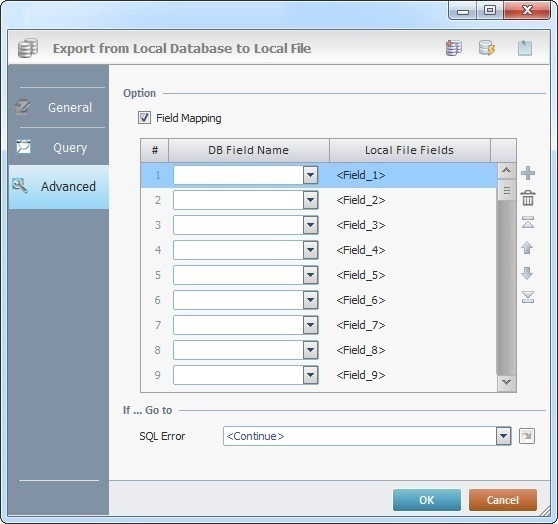Switch to the Query tab
The width and height of the screenshot is (558, 524).
pyautogui.click(x=59, y=147)
